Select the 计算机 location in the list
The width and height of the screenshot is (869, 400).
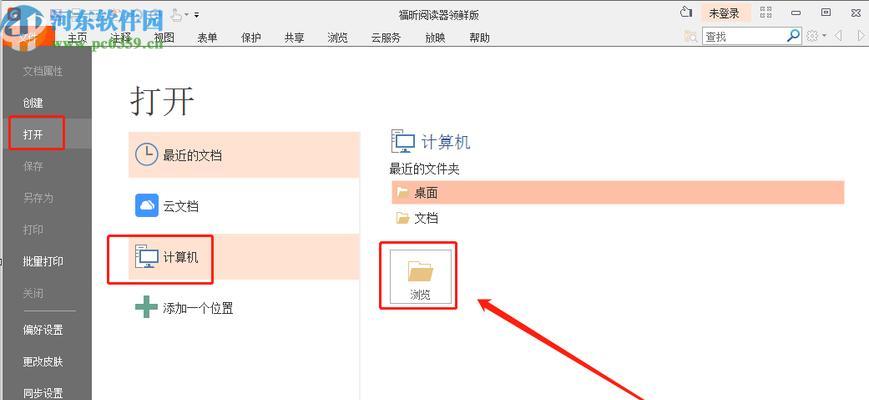pos(244,257)
